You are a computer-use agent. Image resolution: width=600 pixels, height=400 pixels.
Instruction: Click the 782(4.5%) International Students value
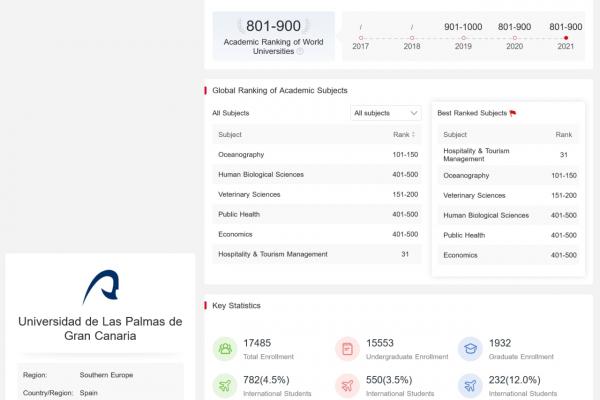[266, 380]
